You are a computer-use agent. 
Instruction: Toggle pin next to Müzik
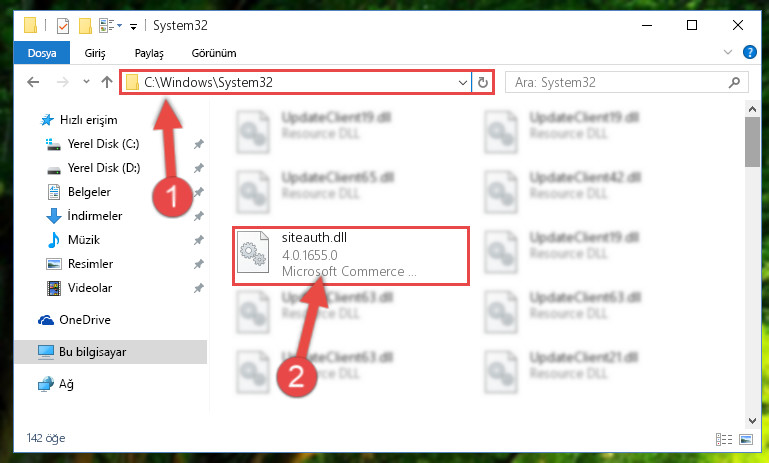pos(199,240)
